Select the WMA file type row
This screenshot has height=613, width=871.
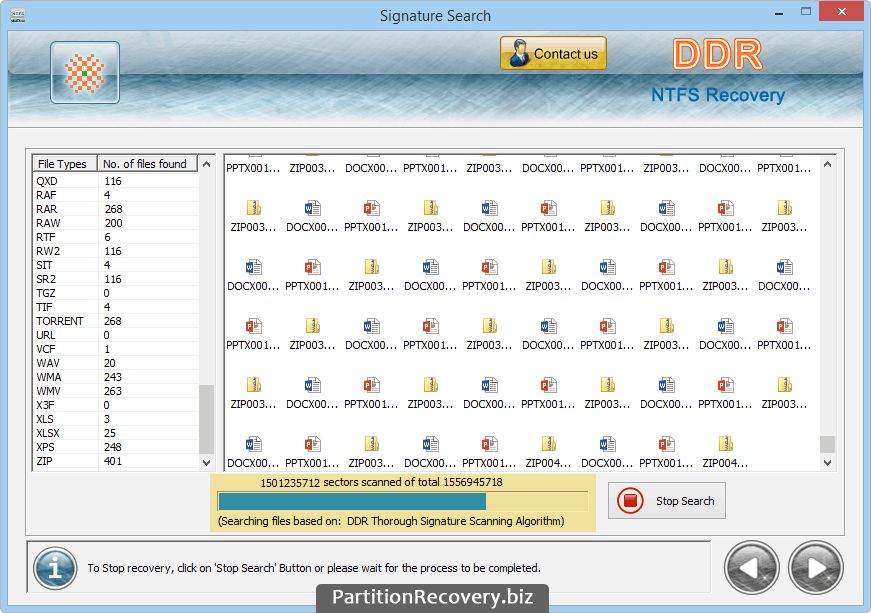[x=116, y=377]
